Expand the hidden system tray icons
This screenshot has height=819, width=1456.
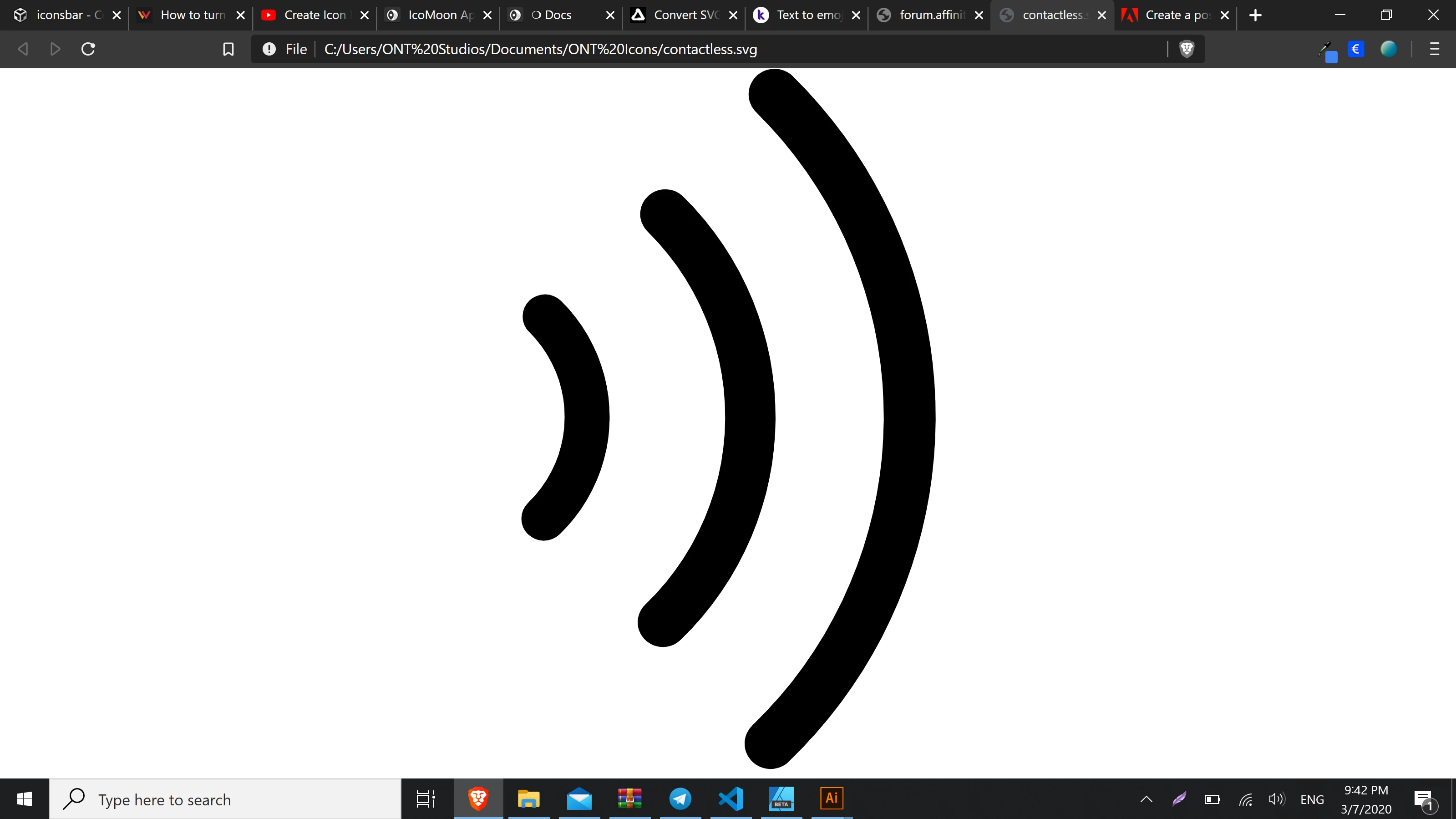click(x=1146, y=799)
